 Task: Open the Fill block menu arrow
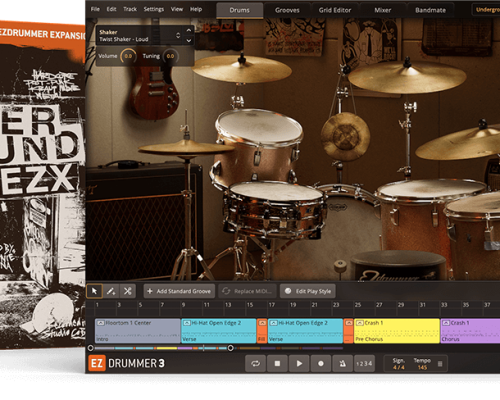click(262, 323)
